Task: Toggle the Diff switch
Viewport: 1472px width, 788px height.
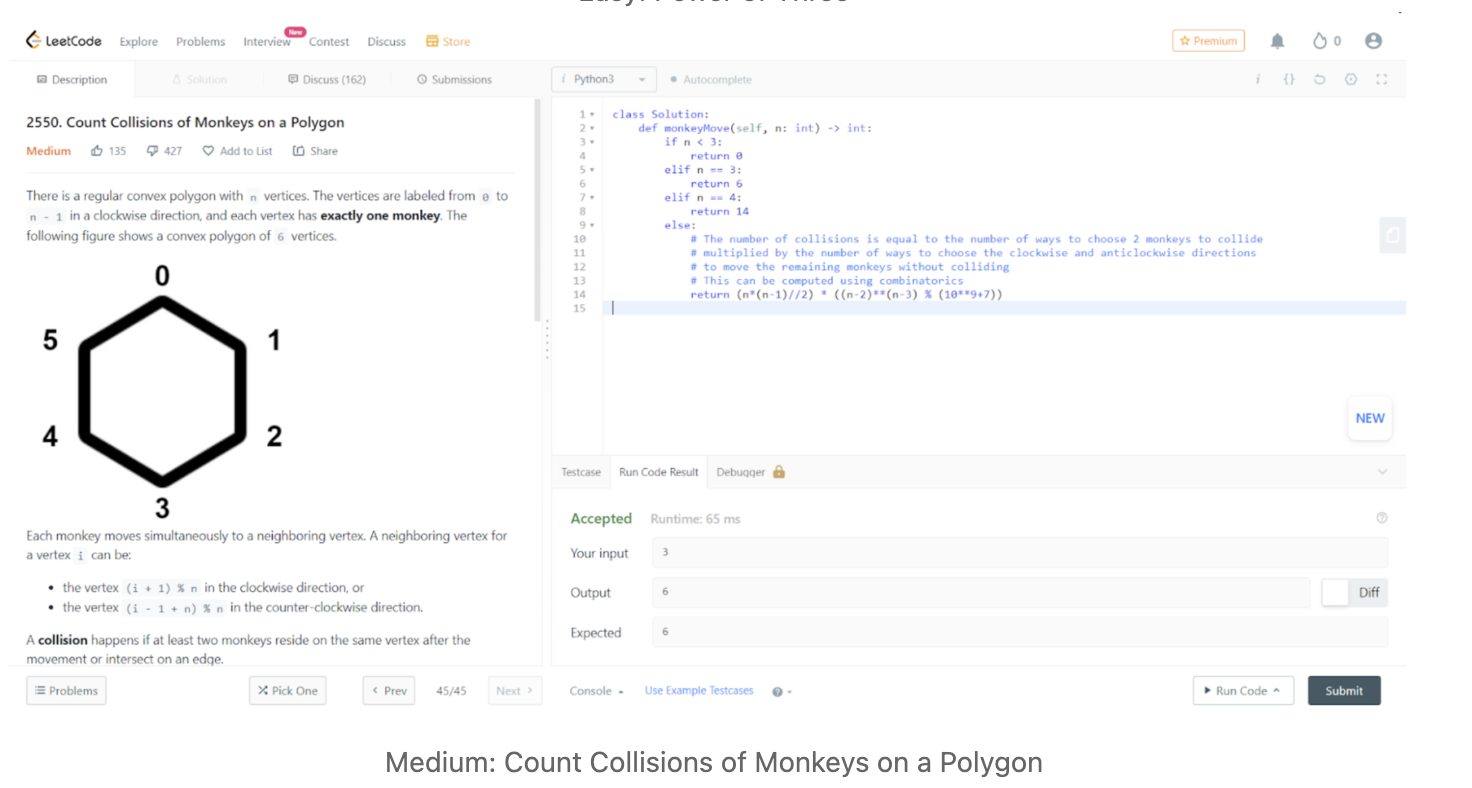Action: [x=1336, y=592]
